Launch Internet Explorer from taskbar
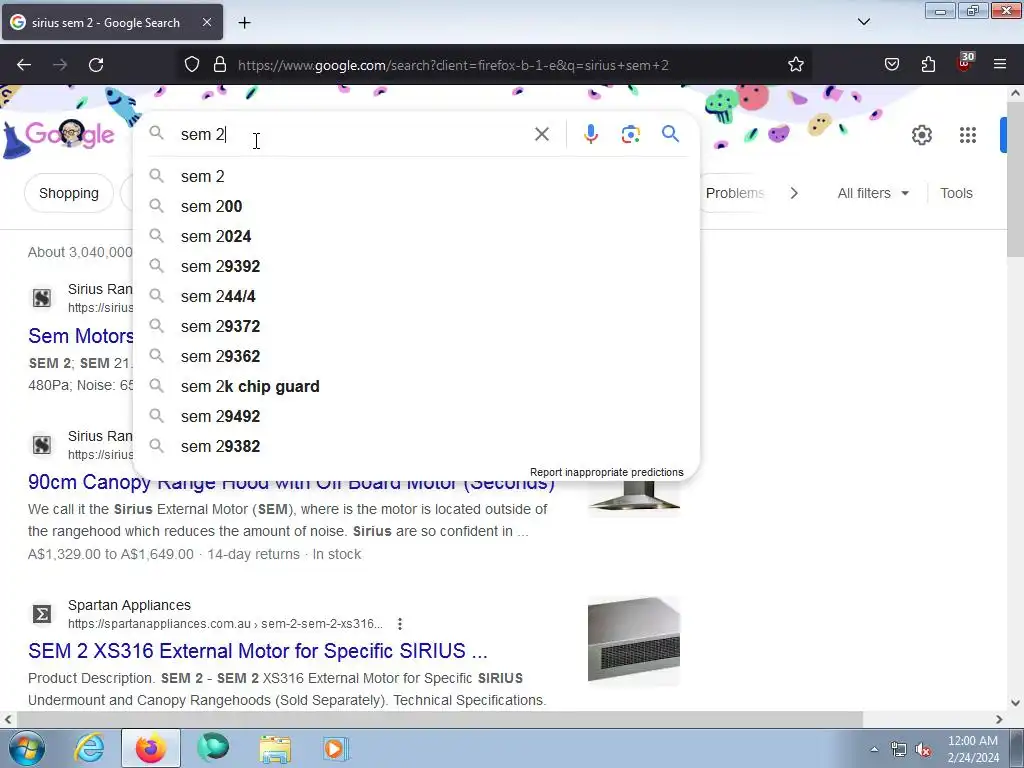The width and height of the screenshot is (1024, 768). point(89,748)
